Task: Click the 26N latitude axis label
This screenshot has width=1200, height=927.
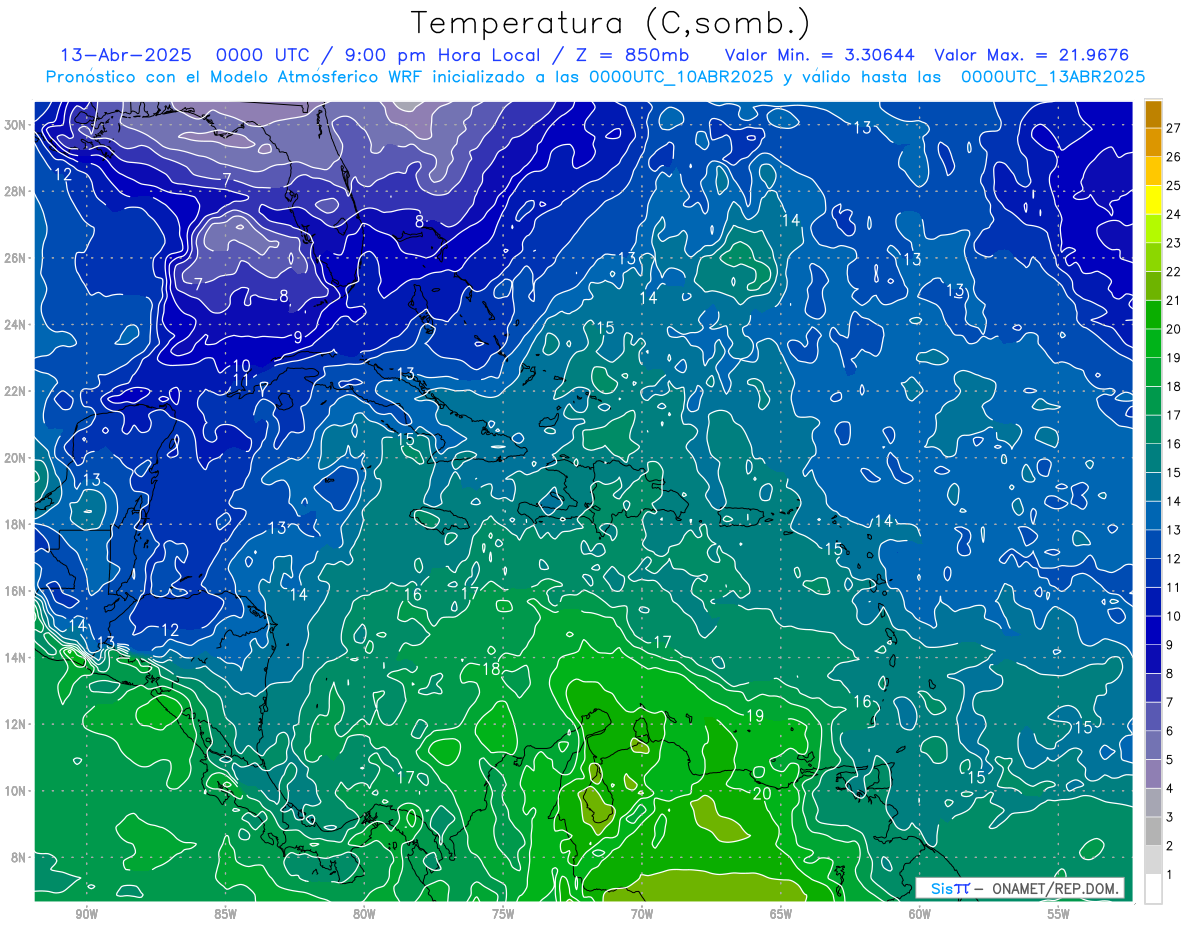Action: [x=17, y=257]
